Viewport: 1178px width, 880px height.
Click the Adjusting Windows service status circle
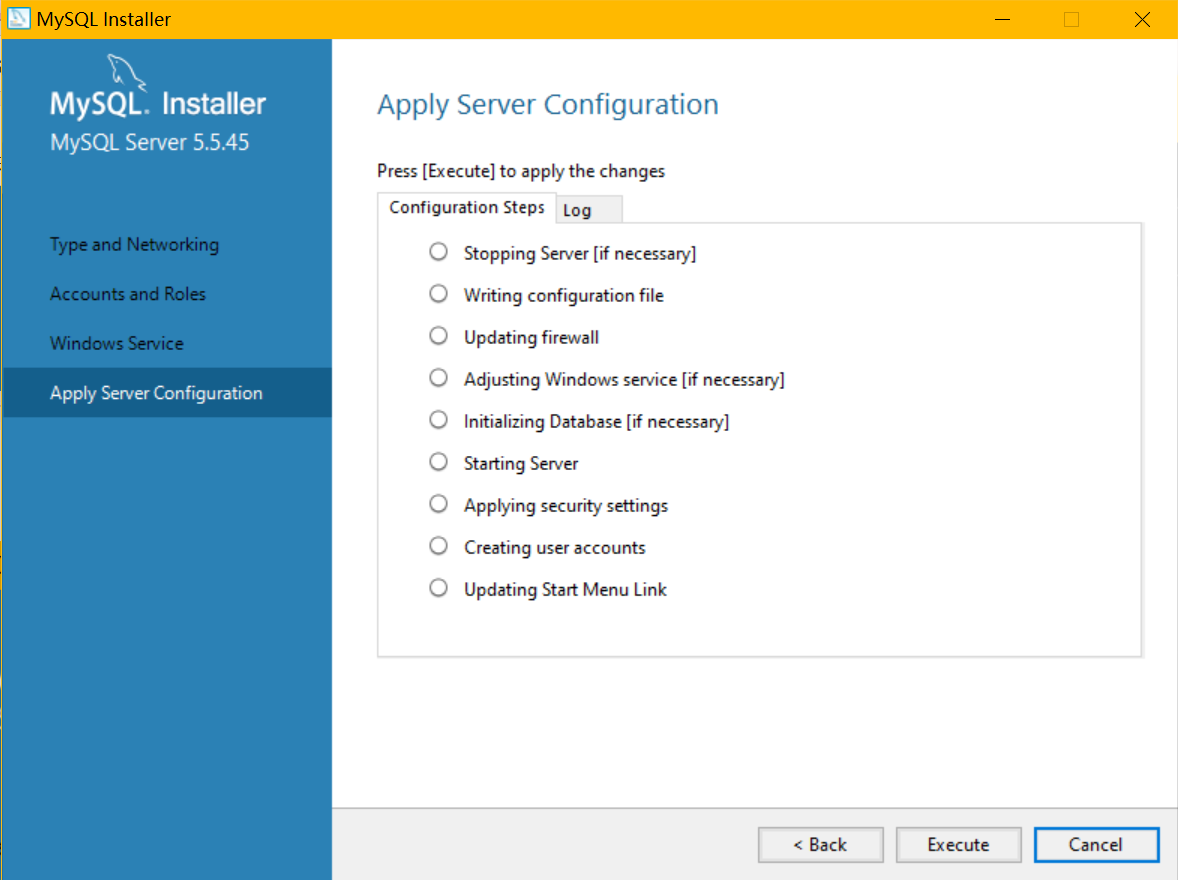click(438, 378)
